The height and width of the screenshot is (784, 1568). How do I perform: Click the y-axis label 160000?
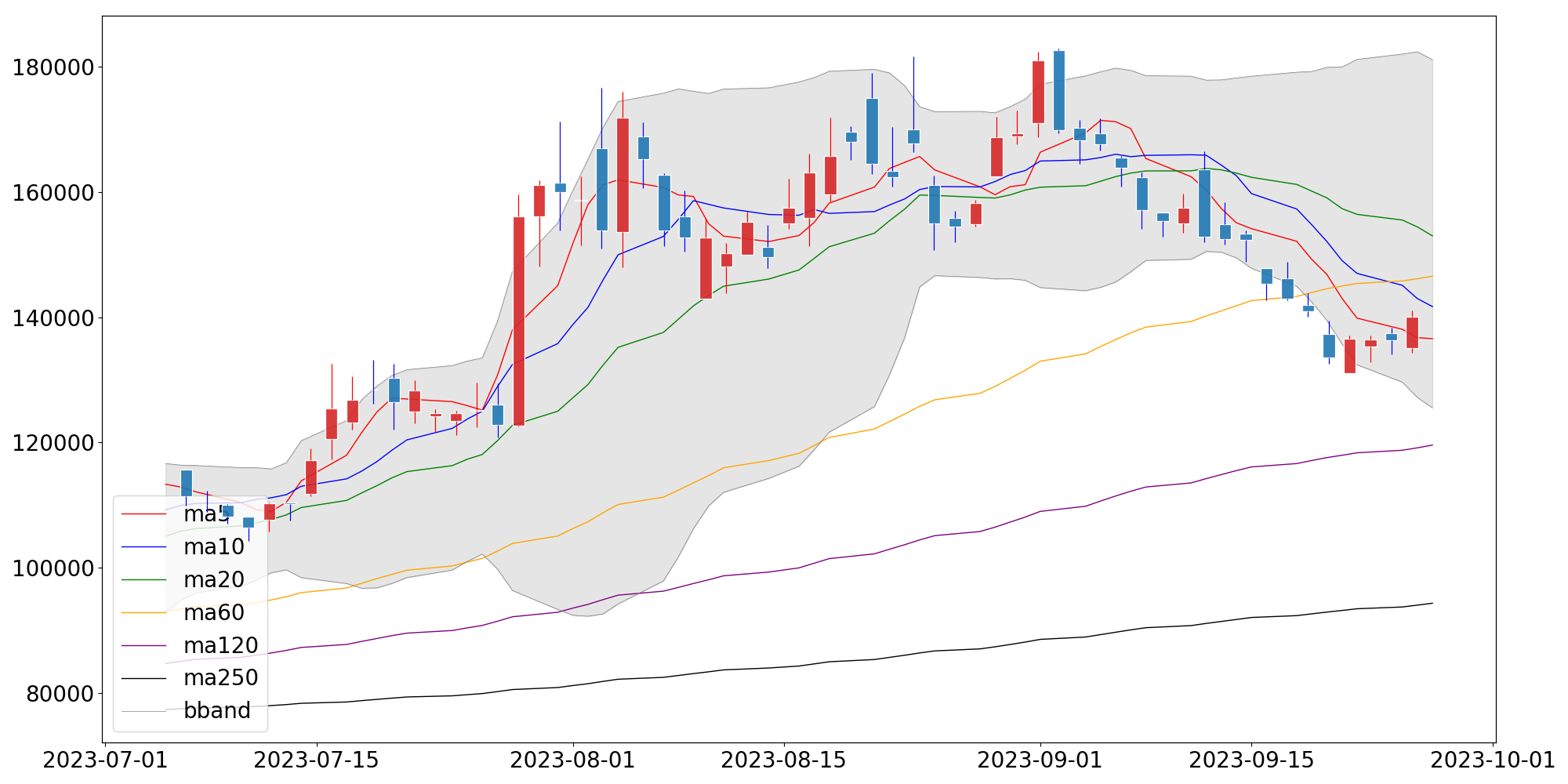pyautogui.click(x=54, y=193)
